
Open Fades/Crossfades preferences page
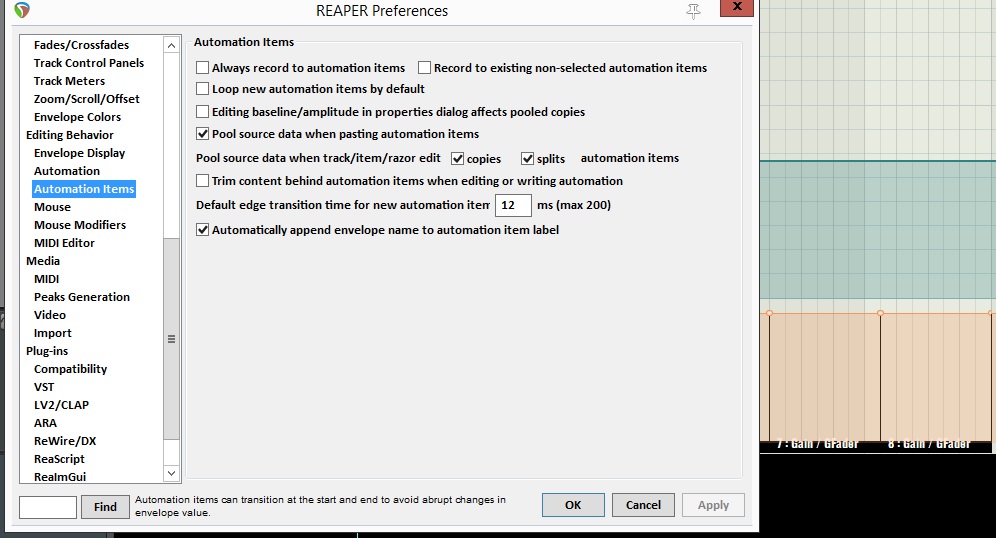(x=81, y=44)
